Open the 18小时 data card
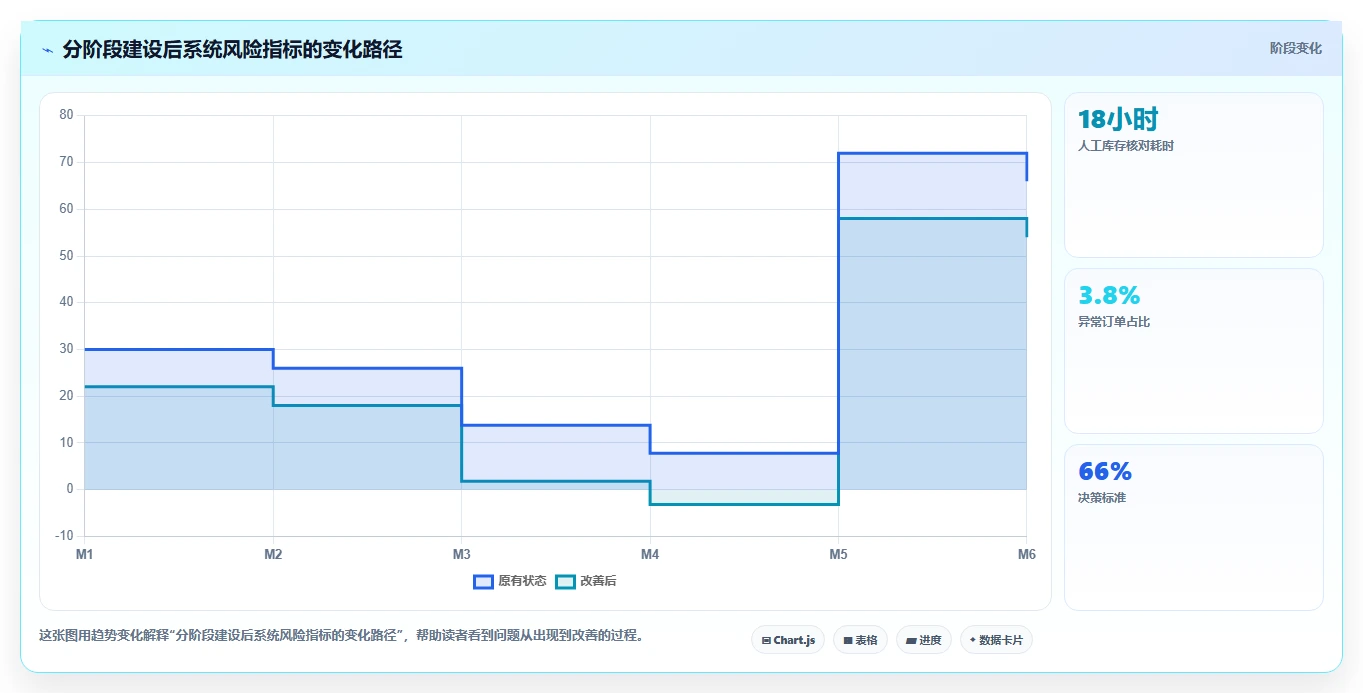The width and height of the screenshot is (1363, 693). [1194, 175]
